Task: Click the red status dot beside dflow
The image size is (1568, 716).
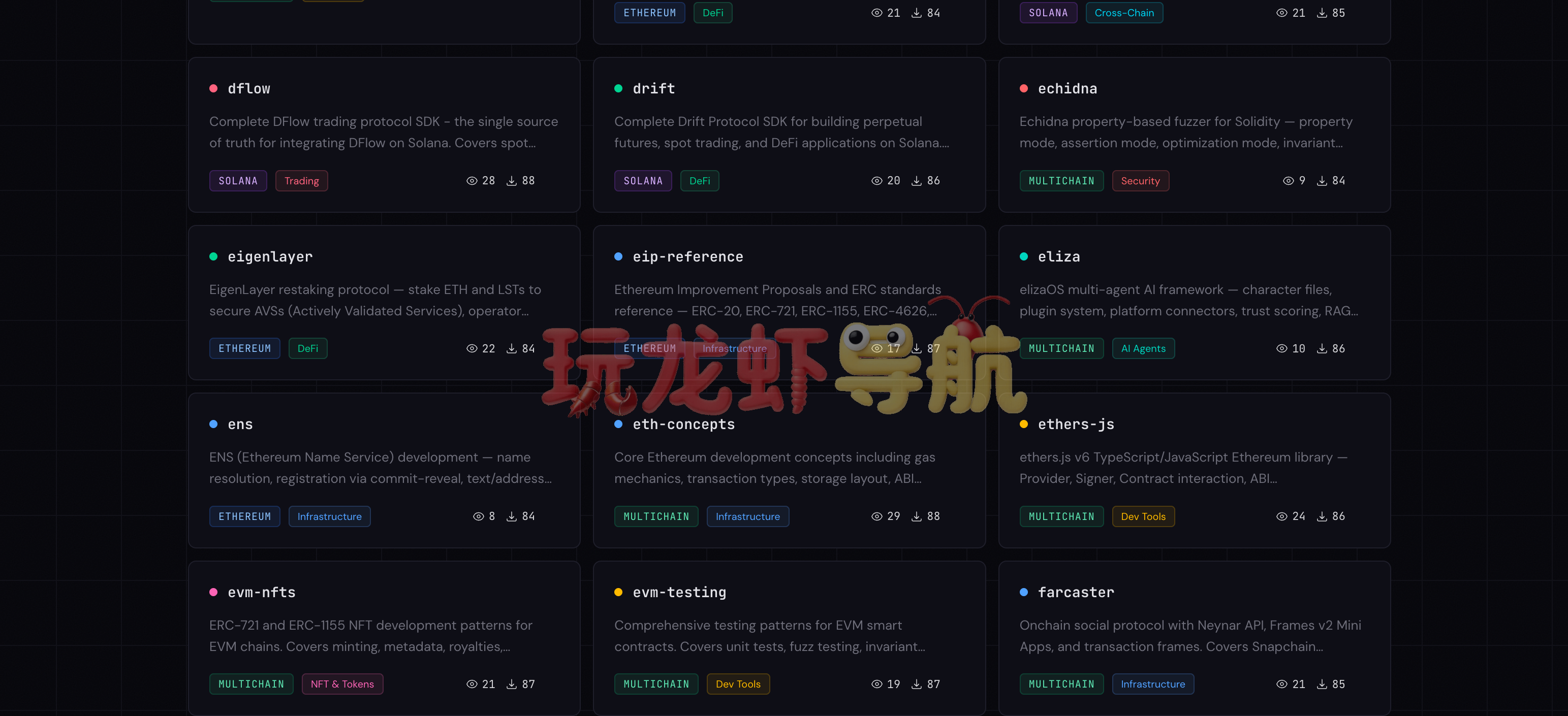Action: (x=213, y=89)
